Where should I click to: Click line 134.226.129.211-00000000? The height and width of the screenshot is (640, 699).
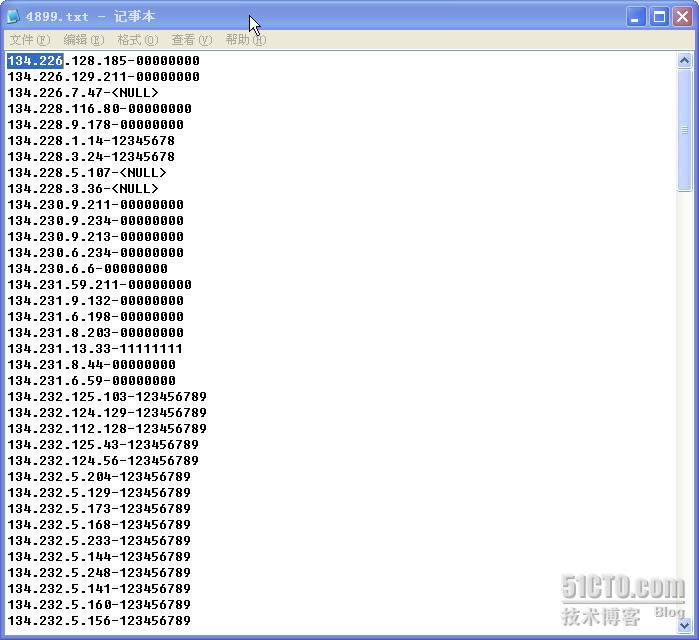point(103,77)
